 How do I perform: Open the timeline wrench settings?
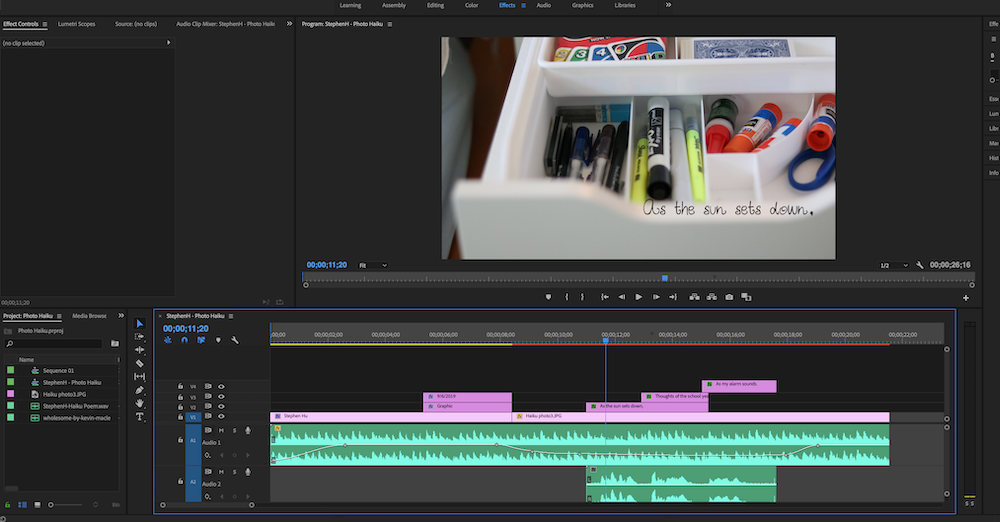(235, 340)
